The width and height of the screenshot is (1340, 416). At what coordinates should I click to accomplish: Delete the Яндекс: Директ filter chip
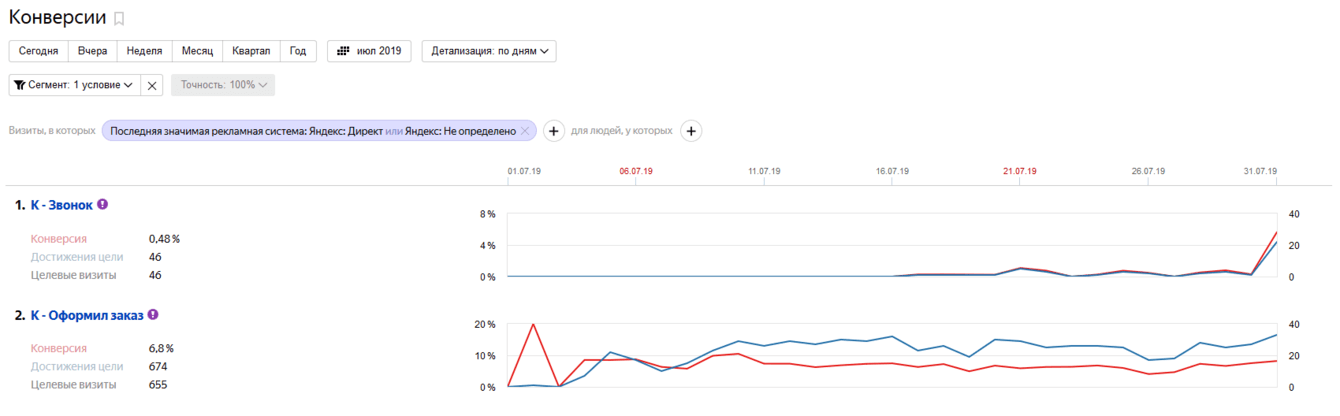pos(525,131)
